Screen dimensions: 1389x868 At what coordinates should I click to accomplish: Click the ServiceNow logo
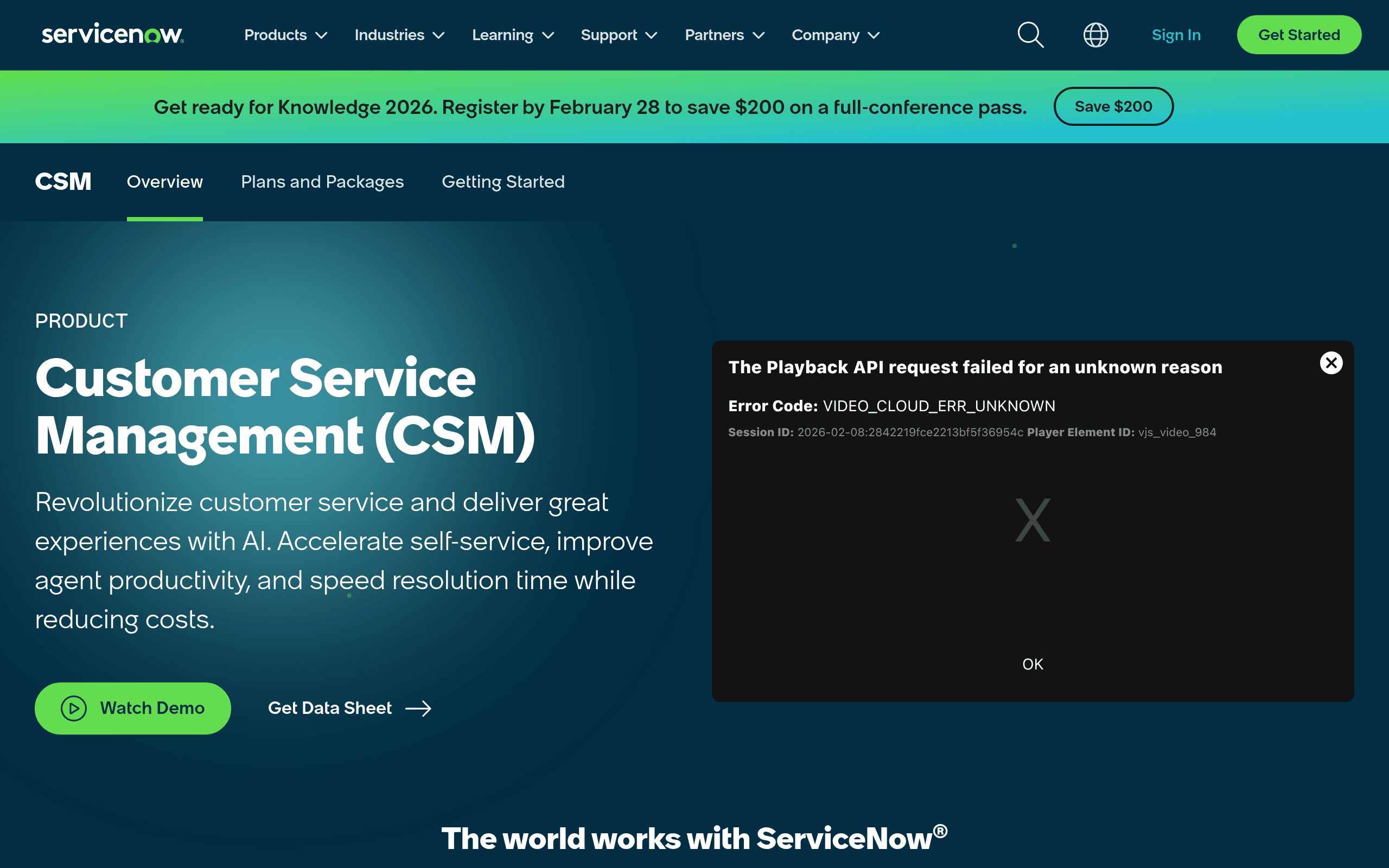click(112, 34)
